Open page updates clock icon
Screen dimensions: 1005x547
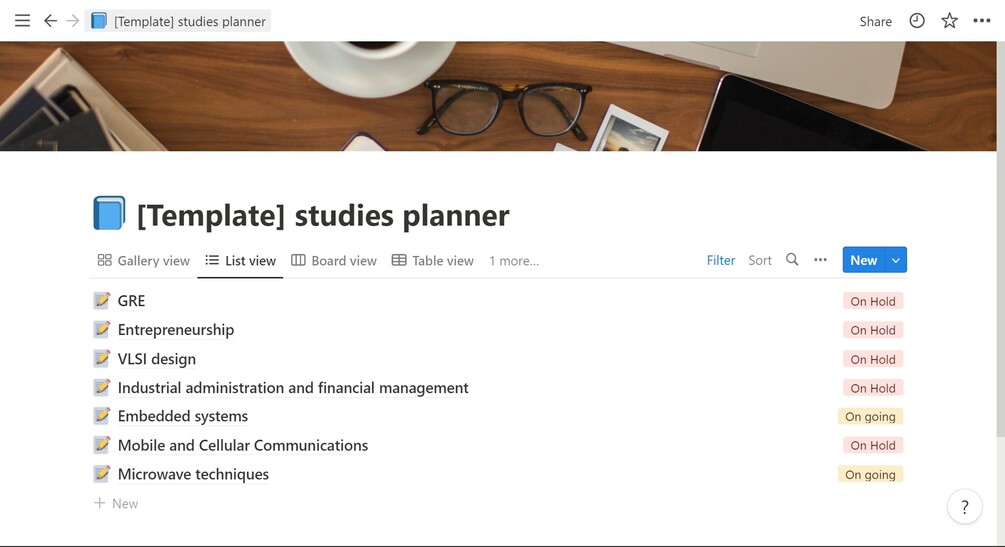tap(917, 20)
